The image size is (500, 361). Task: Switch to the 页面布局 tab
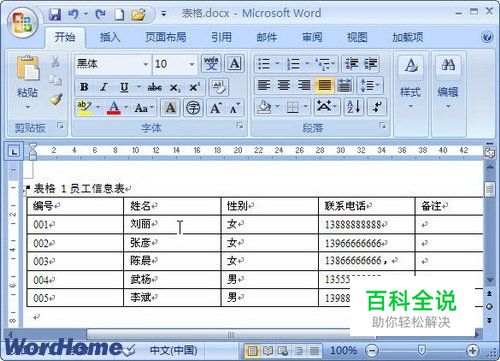coord(166,37)
